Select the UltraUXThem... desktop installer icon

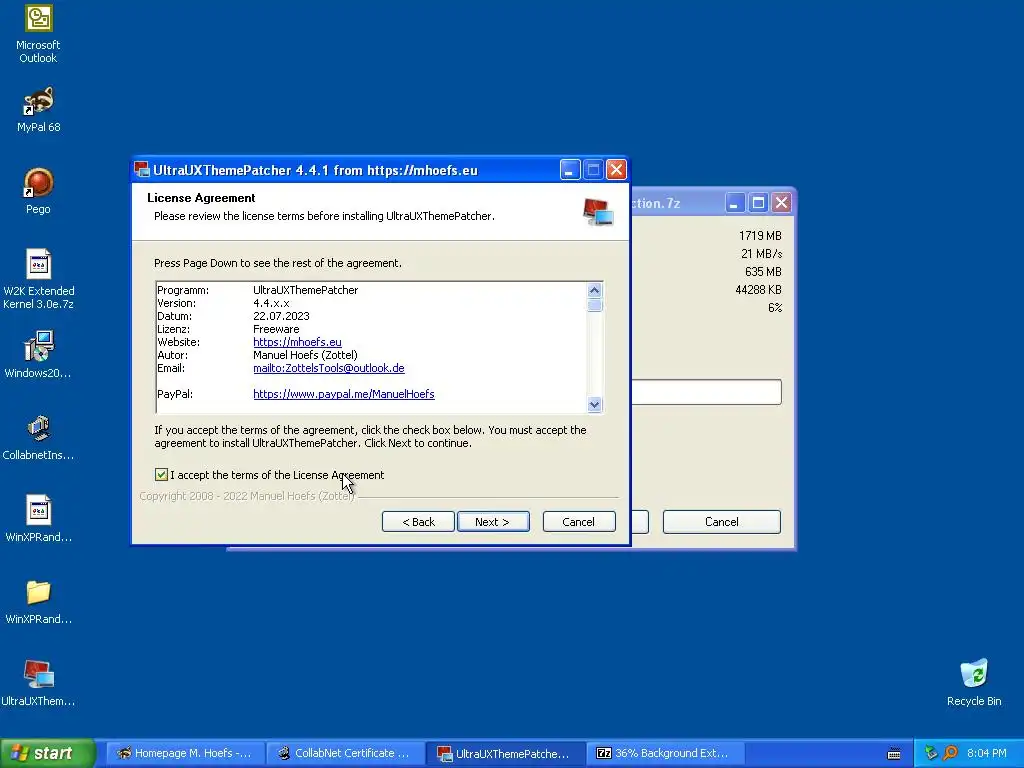pos(38,683)
